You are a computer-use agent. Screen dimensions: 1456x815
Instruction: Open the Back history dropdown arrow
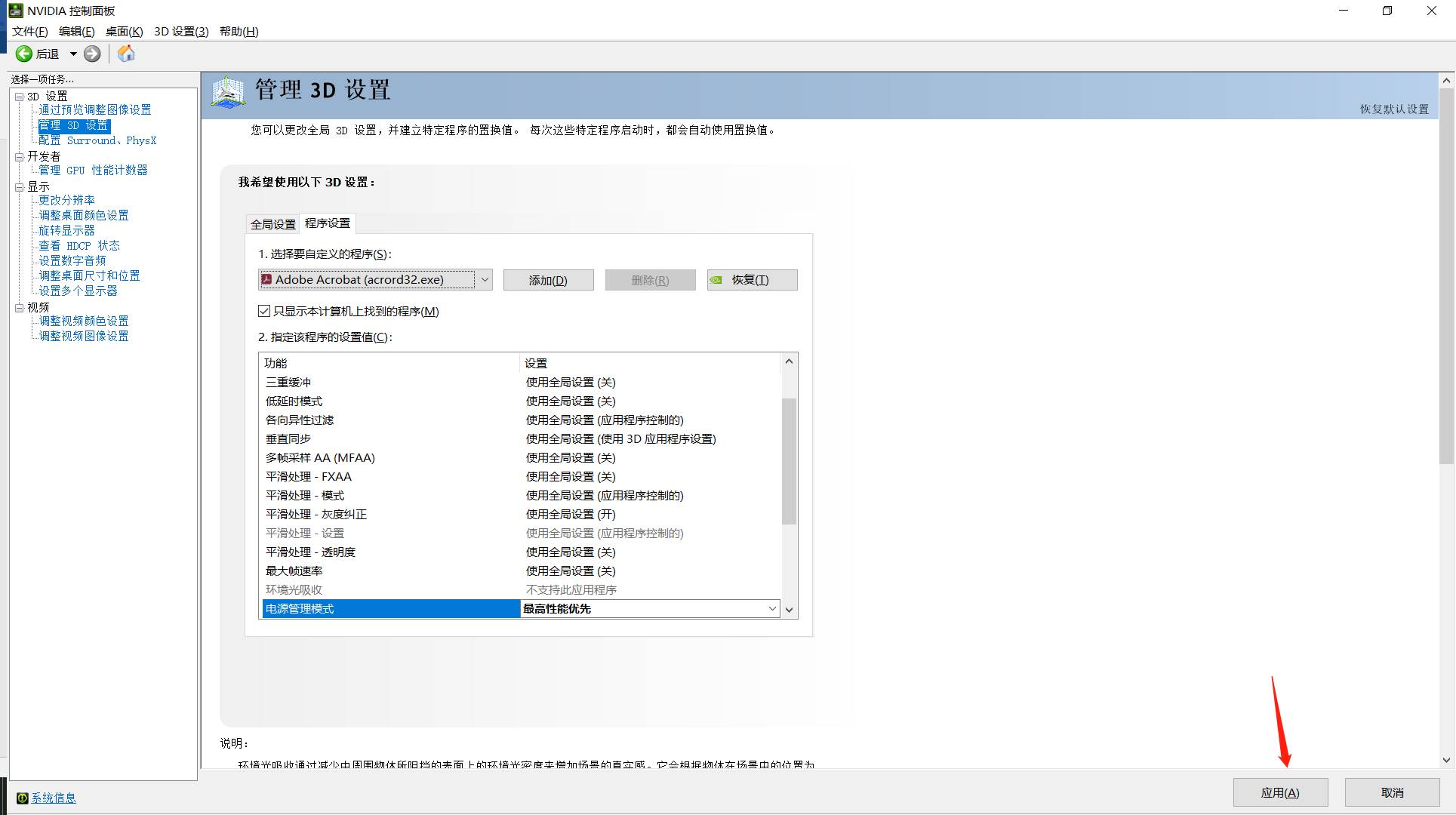(x=73, y=54)
